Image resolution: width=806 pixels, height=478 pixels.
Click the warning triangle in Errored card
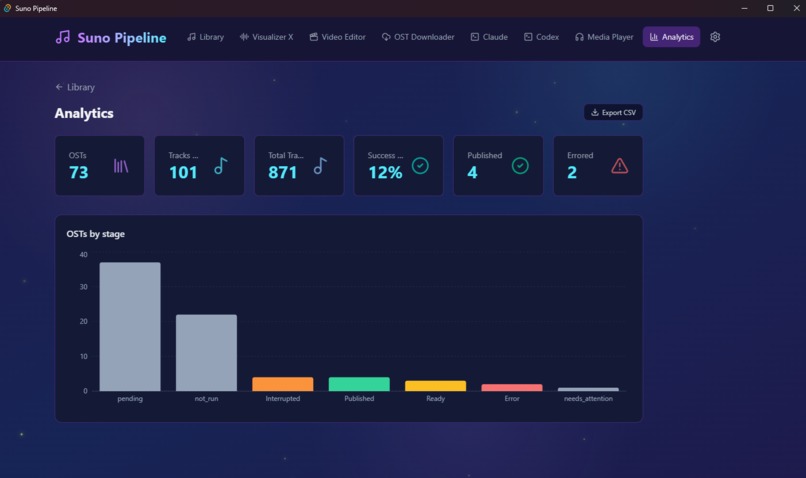[x=619, y=166]
